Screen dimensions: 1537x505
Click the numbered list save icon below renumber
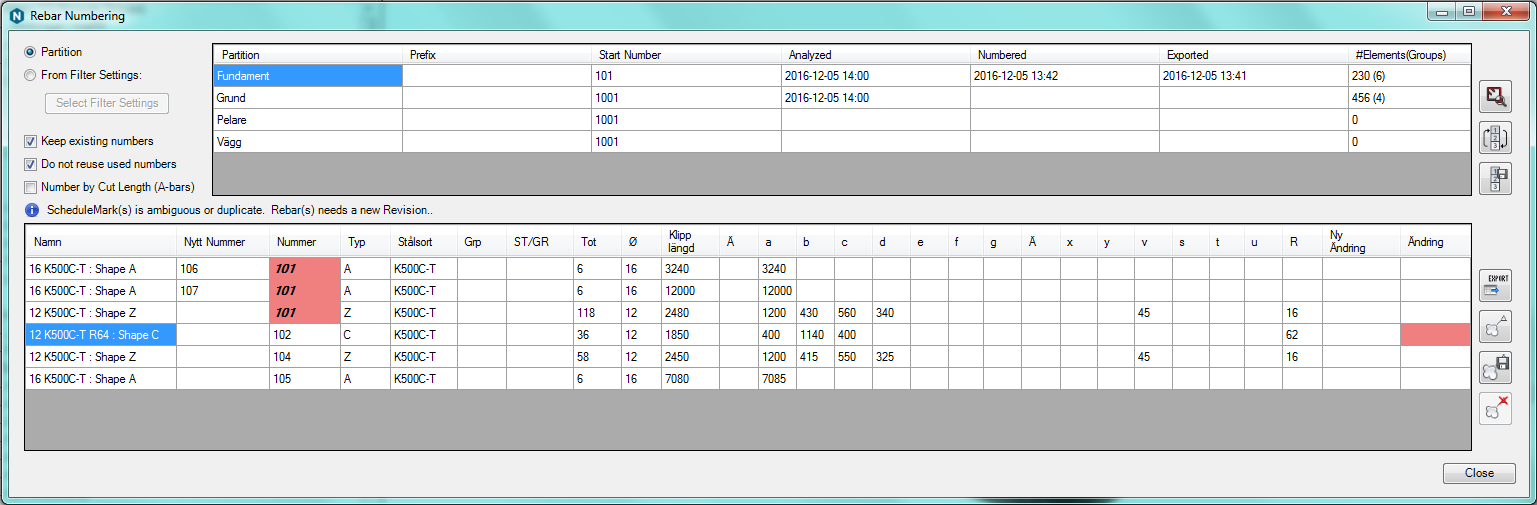point(1495,177)
